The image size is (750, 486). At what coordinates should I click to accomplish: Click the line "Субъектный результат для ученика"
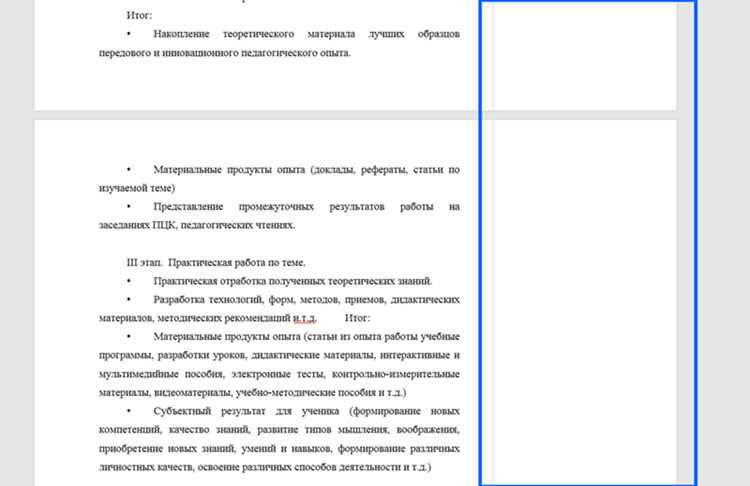(x=306, y=411)
